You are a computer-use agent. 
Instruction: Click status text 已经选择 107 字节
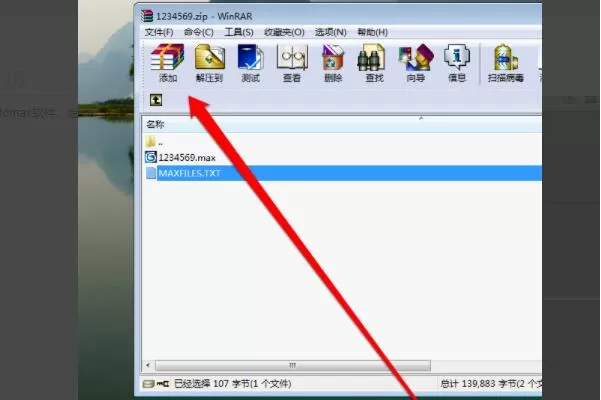(x=233, y=384)
